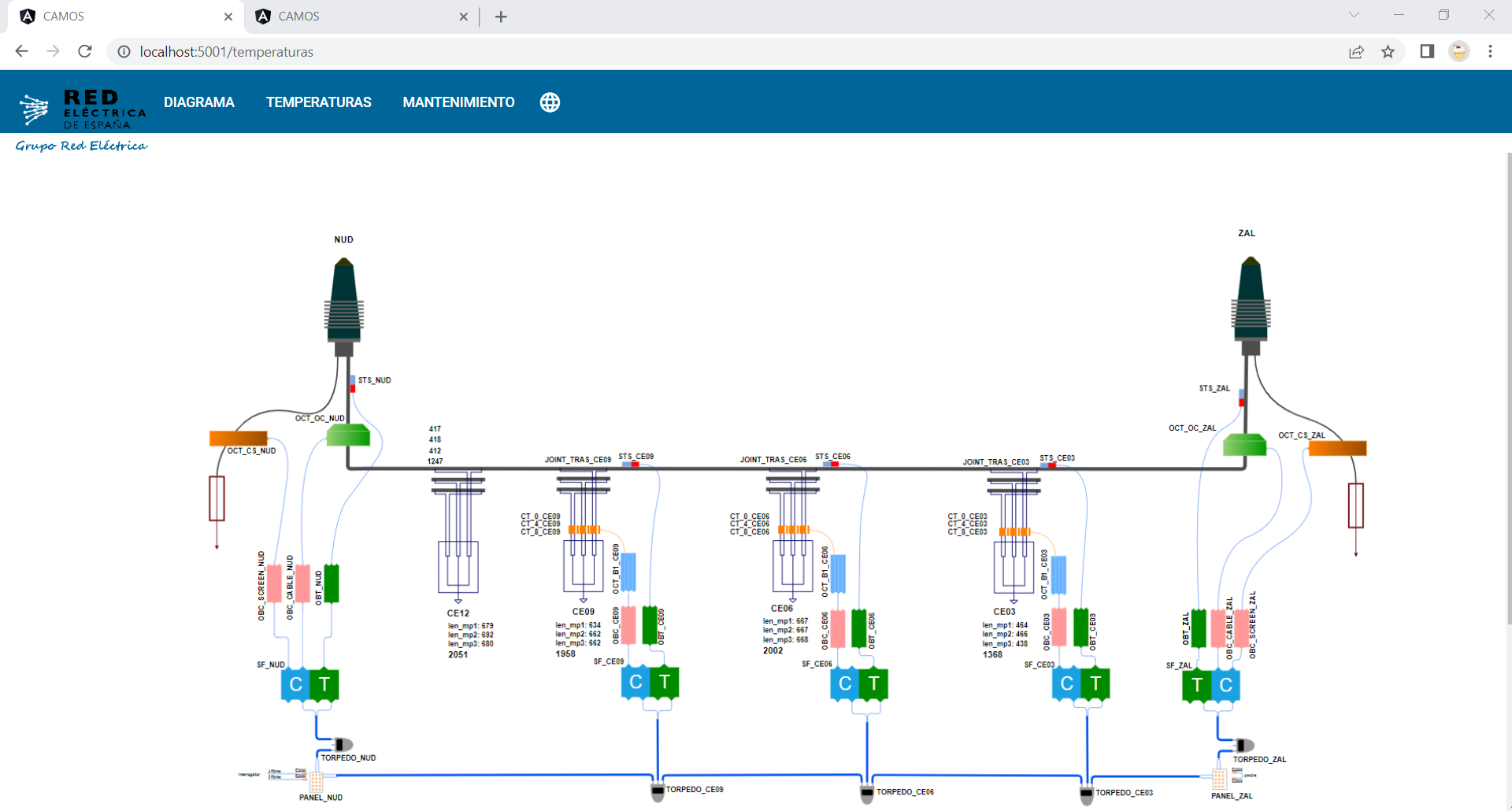Click the STS_ZAL sensor marker
This screenshot has width=1512, height=811.
[1242, 398]
